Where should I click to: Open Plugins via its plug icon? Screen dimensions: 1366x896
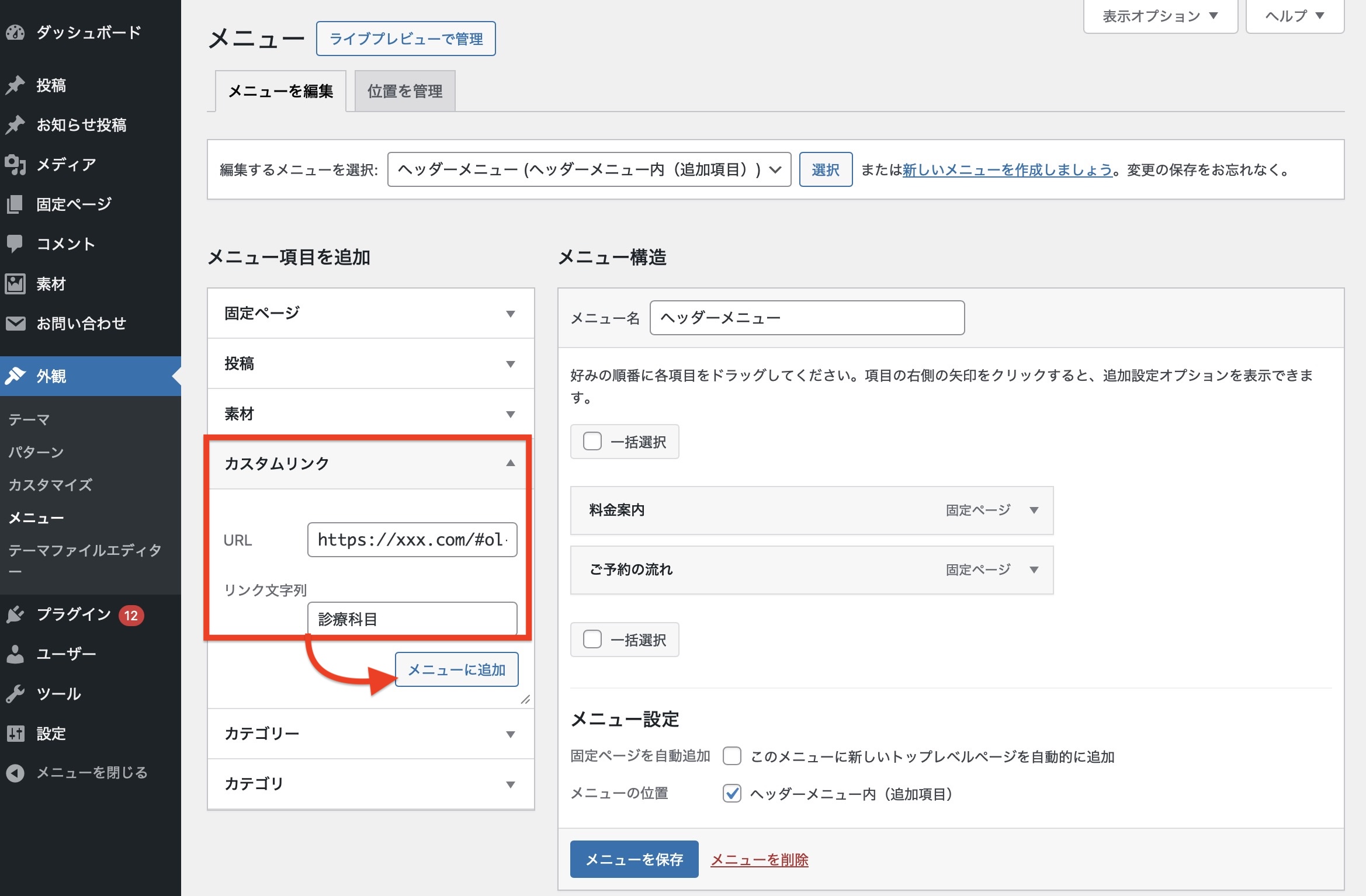(x=16, y=614)
